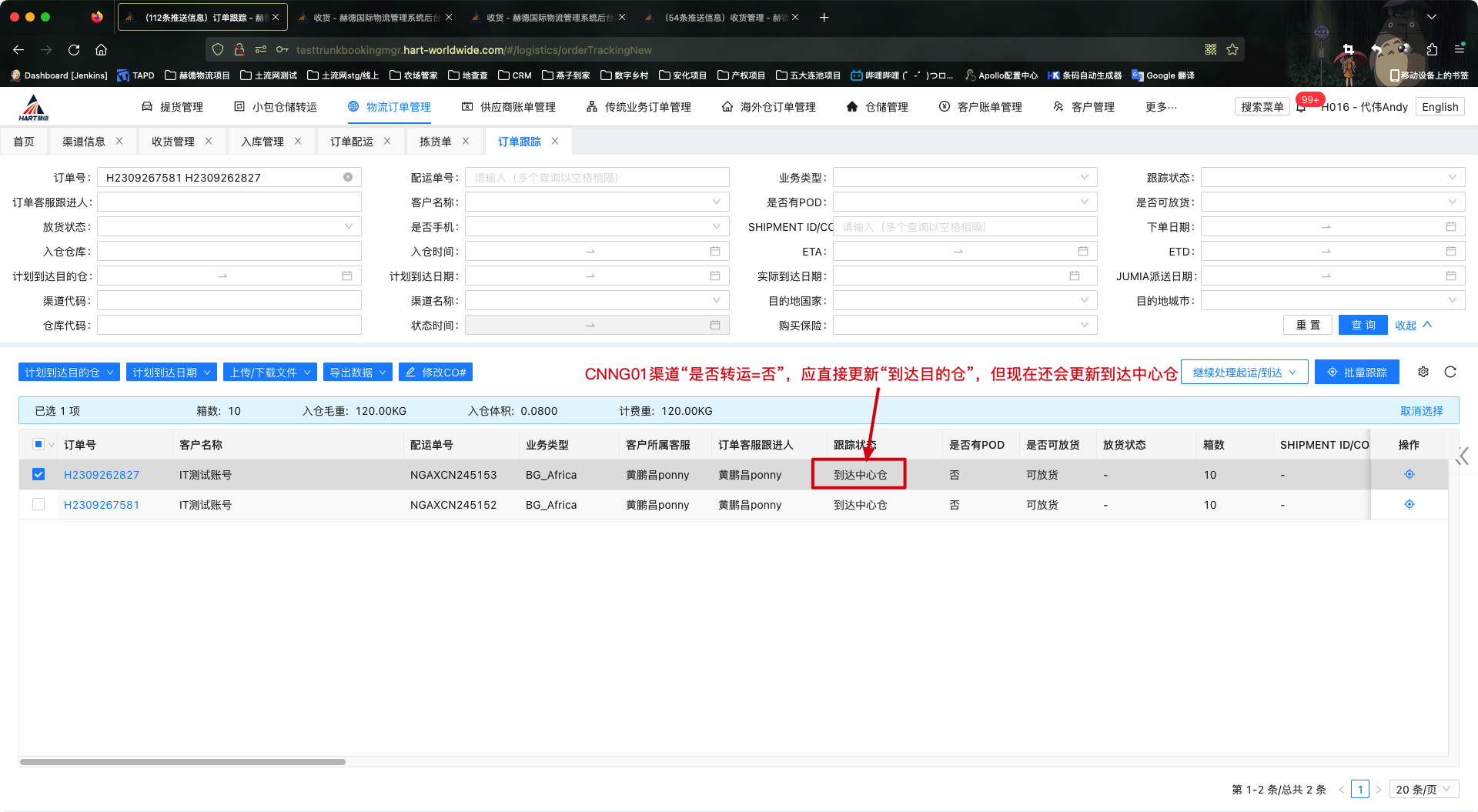Screen dimensions: 1478x812
Task: Open the 业务类型 dropdown
Action: click(964, 177)
